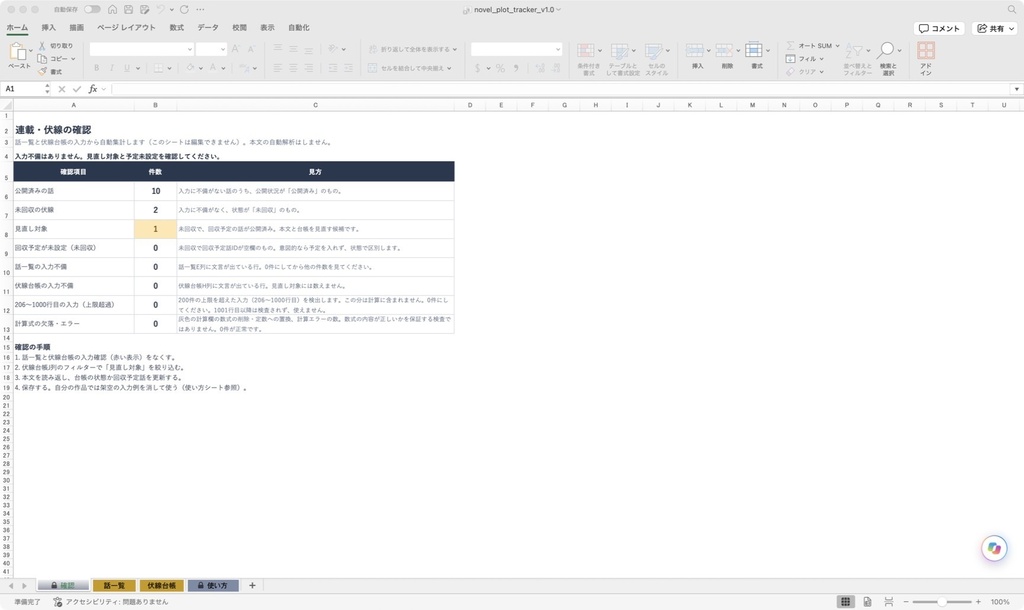Open セルのスタイル cell styles
The image size is (1024, 610).
click(x=656, y=59)
